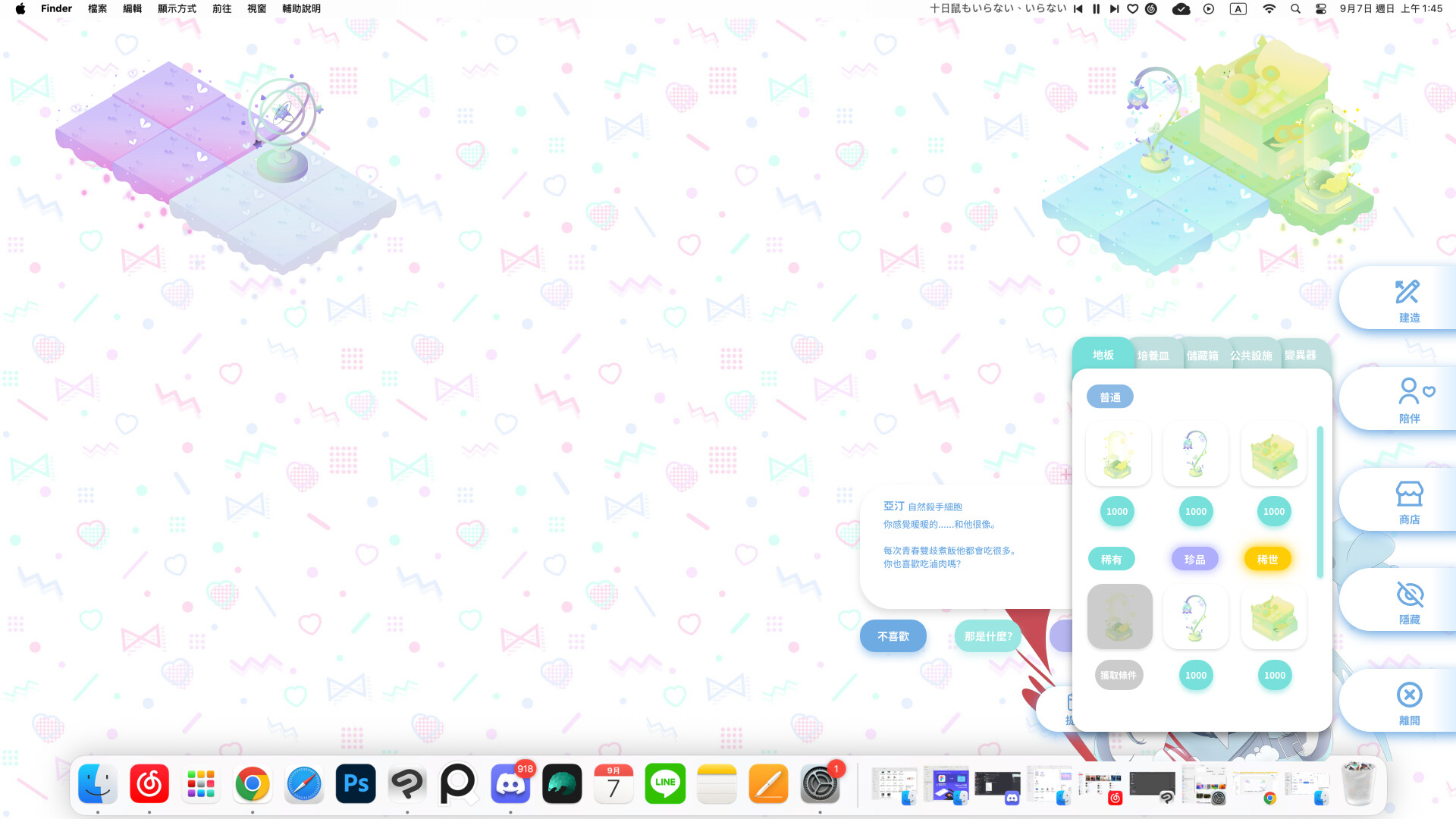Switch to the 變異器 tab
This screenshot has height=819, width=1456.
click(x=1301, y=355)
